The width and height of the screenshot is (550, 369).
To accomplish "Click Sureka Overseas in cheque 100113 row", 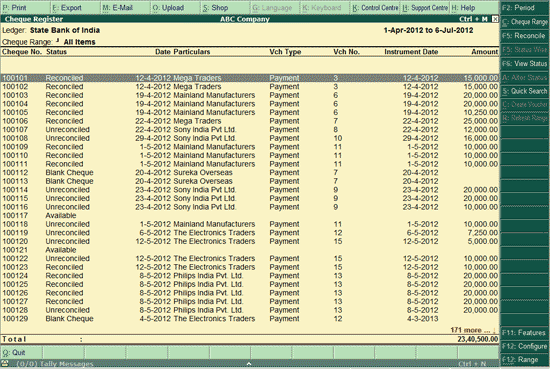I will click(203, 181).
